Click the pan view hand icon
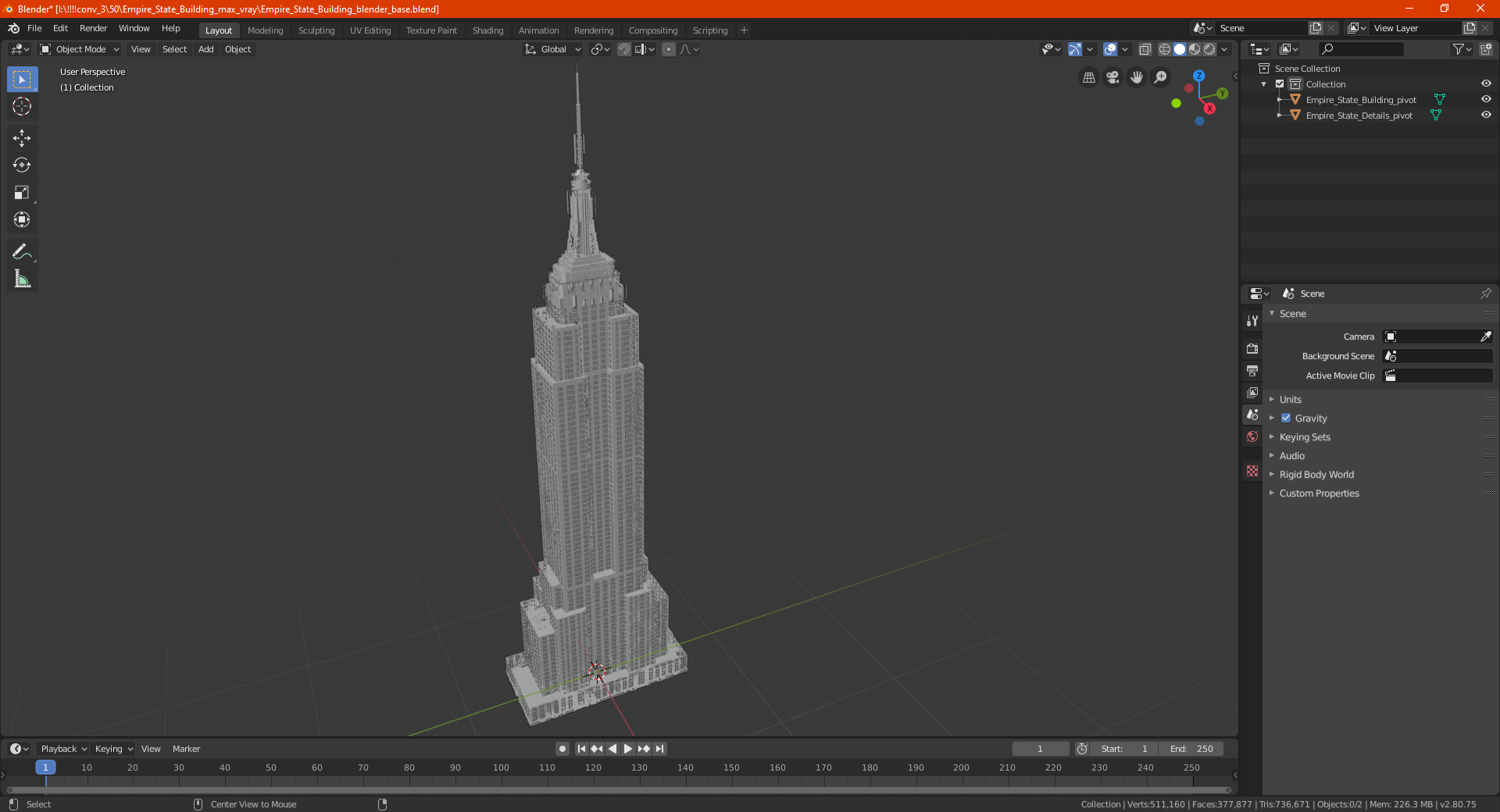This screenshot has width=1500, height=812. click(1137, 77)
